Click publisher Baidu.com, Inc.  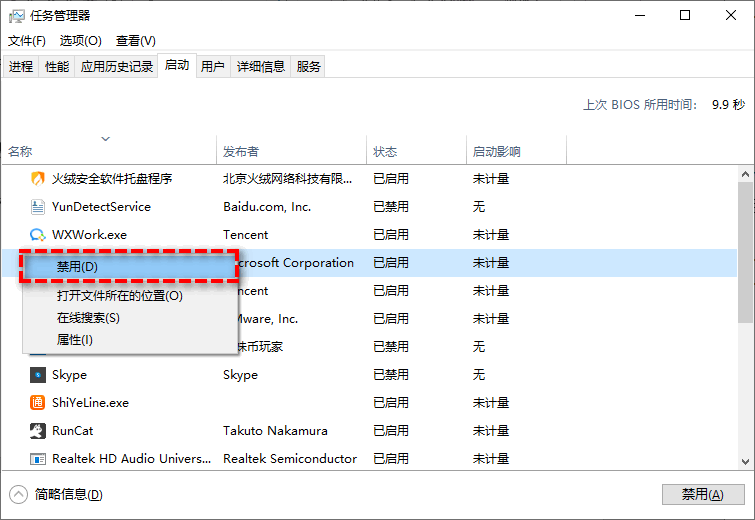click(267, 207)
